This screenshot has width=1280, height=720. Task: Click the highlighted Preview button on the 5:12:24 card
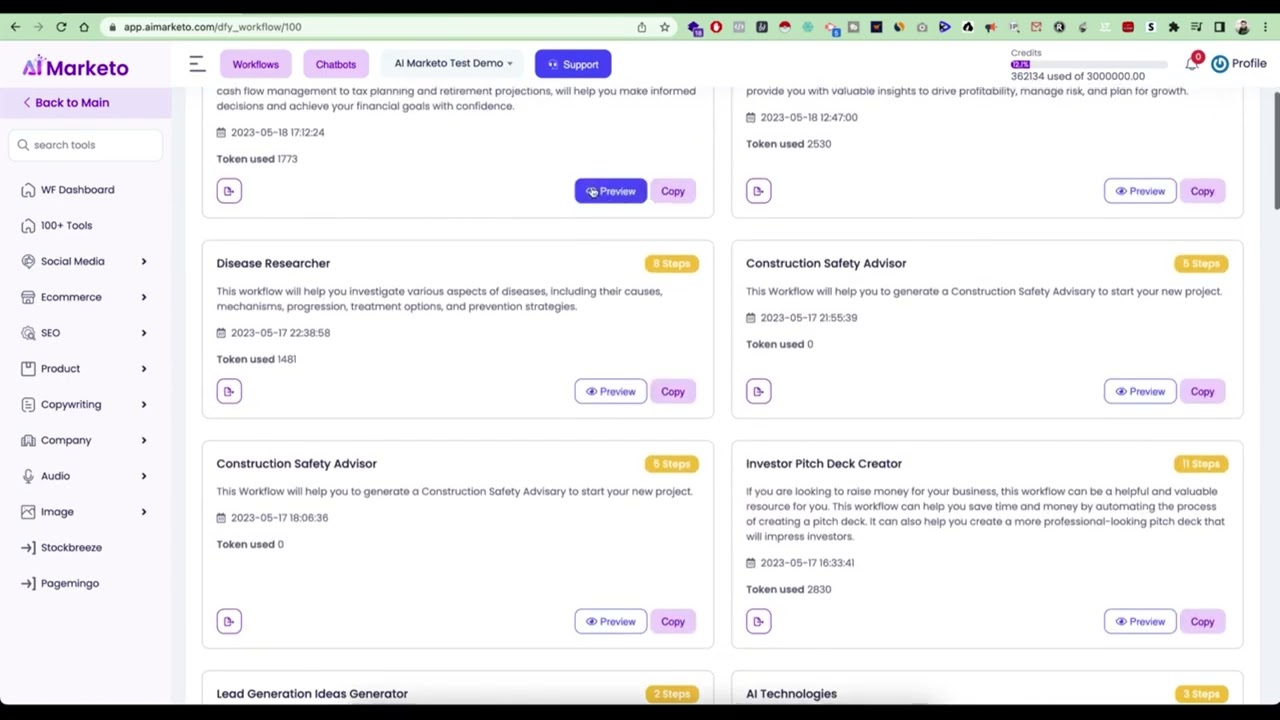(x=610, y=191)
